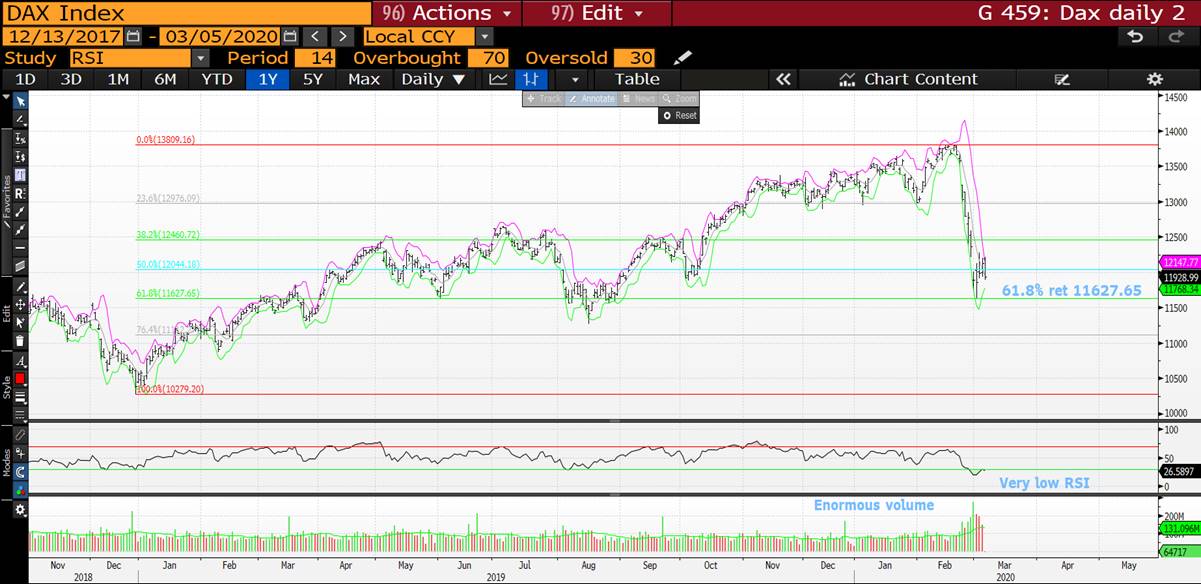Toggle Annotate mode

click(x=591, y=99)
